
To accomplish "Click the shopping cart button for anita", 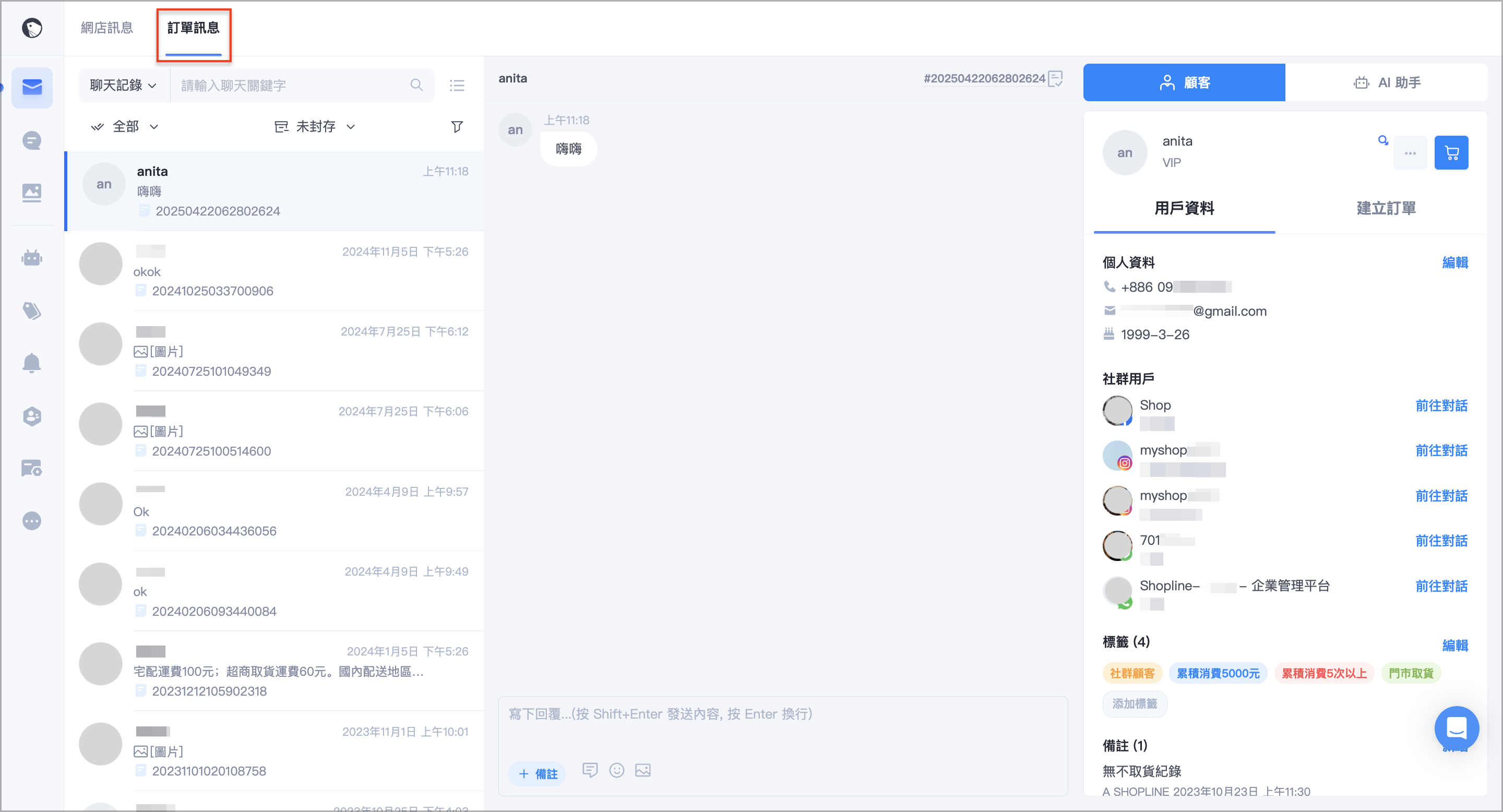I will [1451, 153].
